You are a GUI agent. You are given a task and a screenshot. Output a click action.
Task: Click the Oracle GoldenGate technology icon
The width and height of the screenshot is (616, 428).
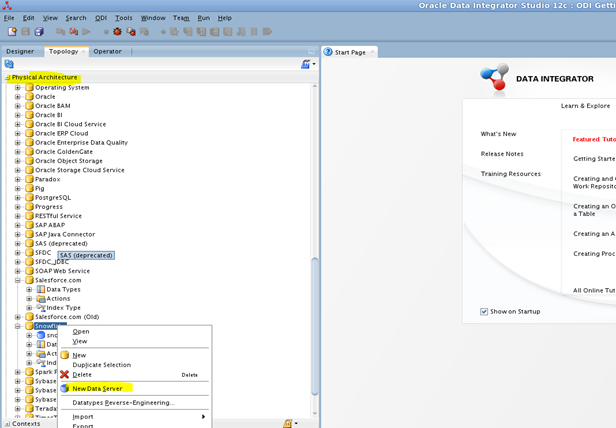[x=29, y=151]
